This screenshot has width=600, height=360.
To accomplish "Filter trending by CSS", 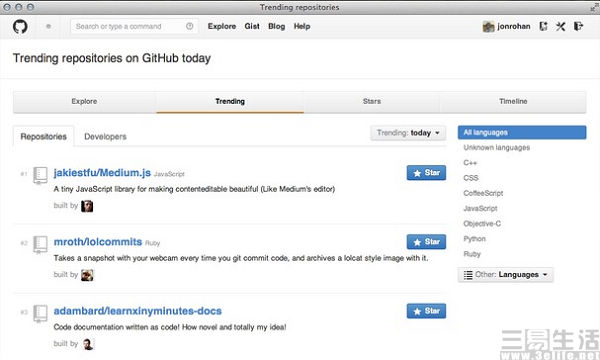I will click(x=471, y=178).
